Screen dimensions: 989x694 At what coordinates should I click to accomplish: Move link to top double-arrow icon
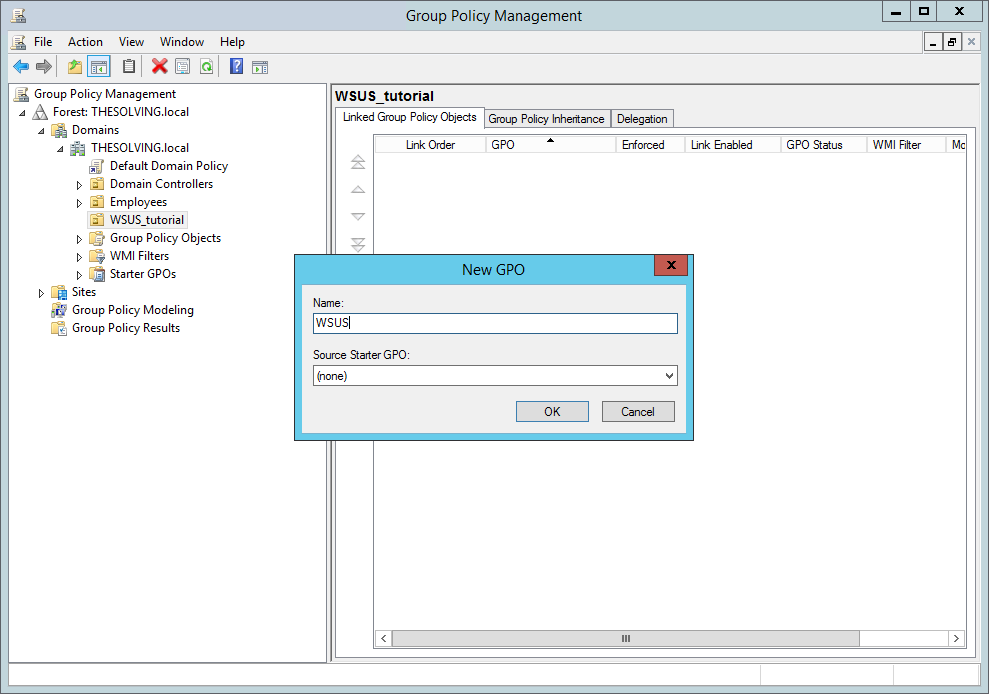358,162
